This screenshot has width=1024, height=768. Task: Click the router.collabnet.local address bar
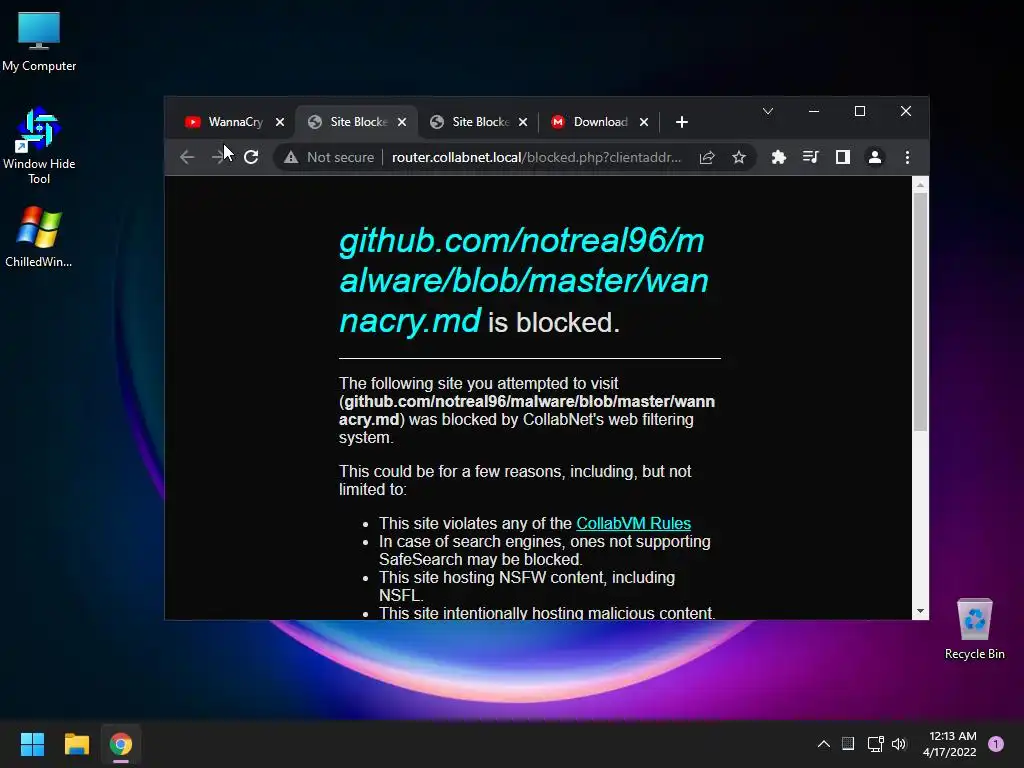[x=536, y=157]
